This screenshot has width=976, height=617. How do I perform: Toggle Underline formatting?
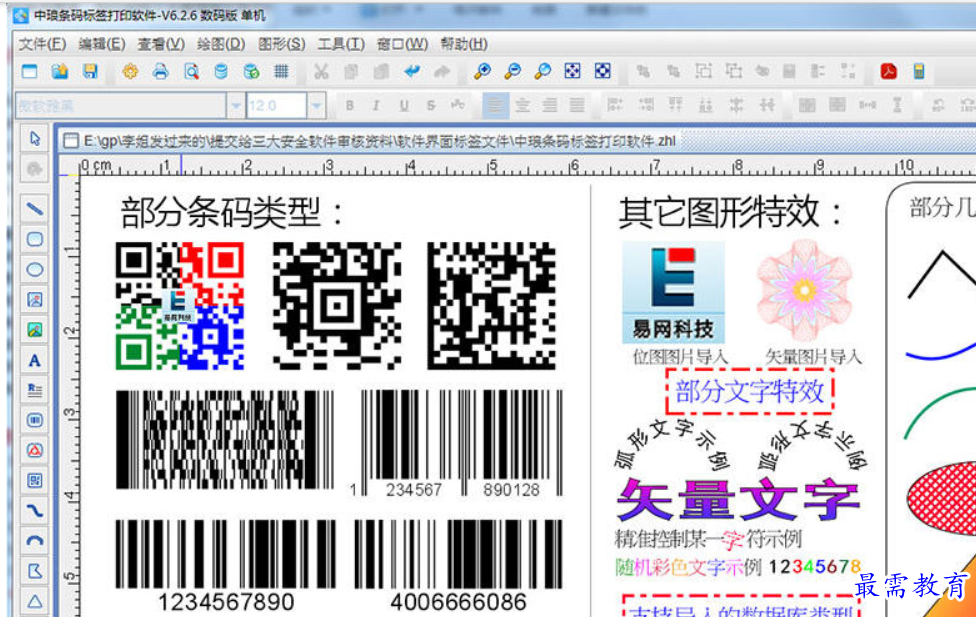(x=404, y=106)
